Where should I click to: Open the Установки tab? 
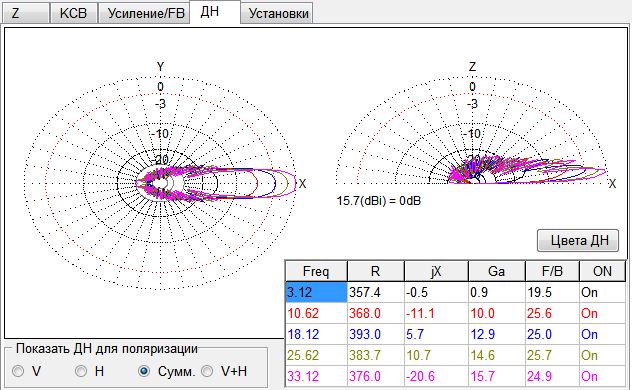277,13
